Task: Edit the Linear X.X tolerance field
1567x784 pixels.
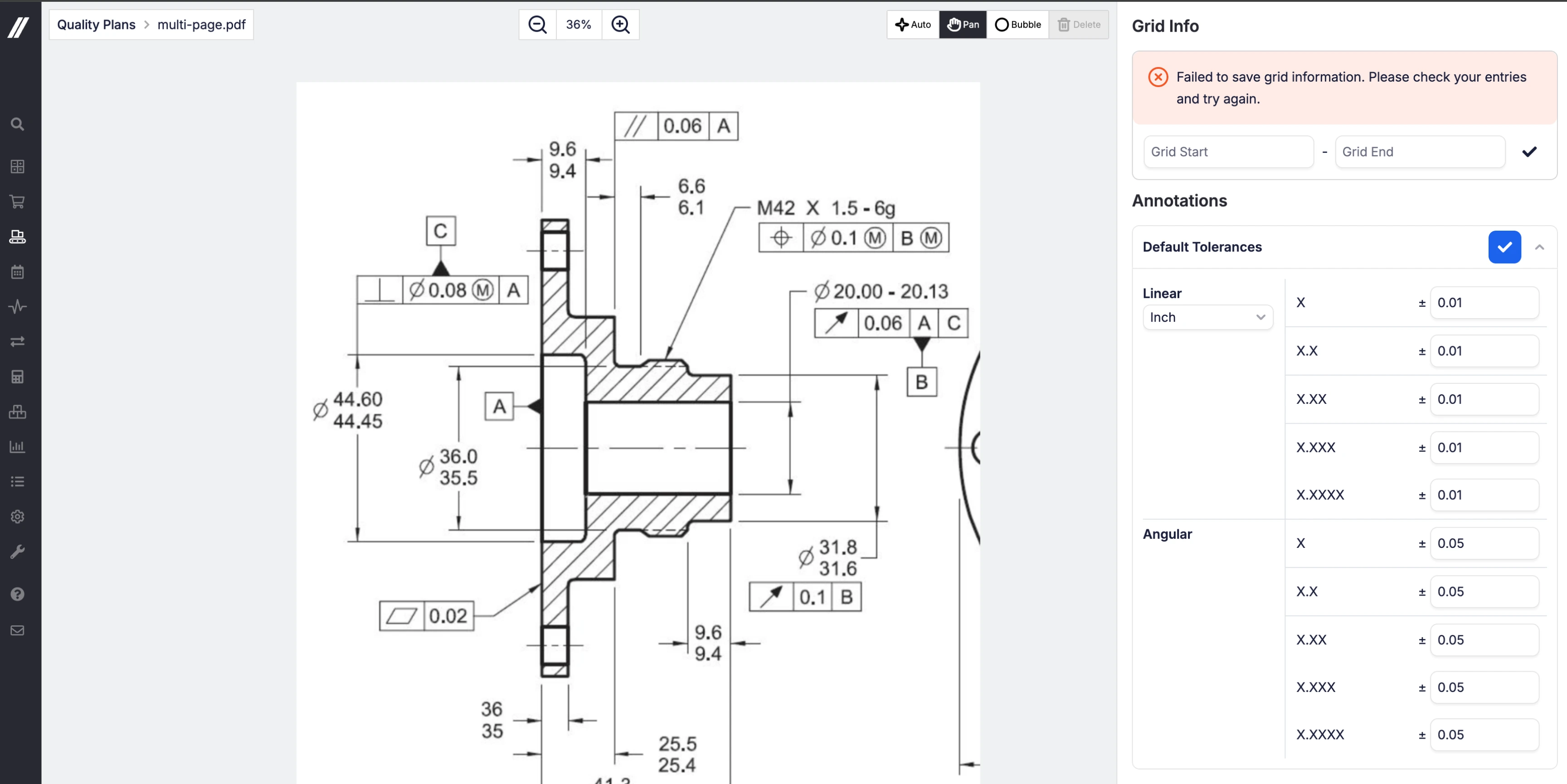Action: [x=1484, y=351]
